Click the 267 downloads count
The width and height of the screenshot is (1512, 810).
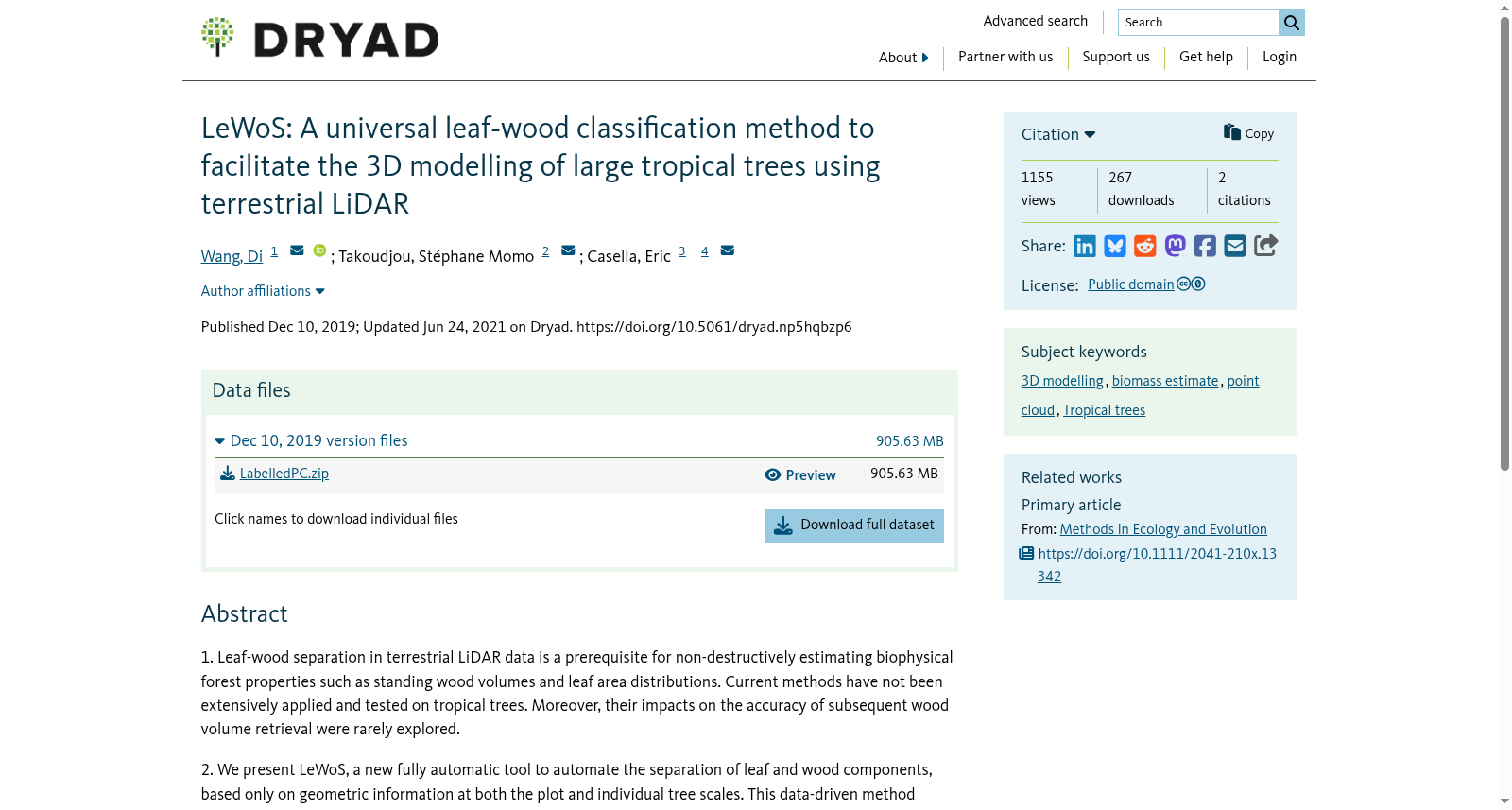coord(1141,189)
